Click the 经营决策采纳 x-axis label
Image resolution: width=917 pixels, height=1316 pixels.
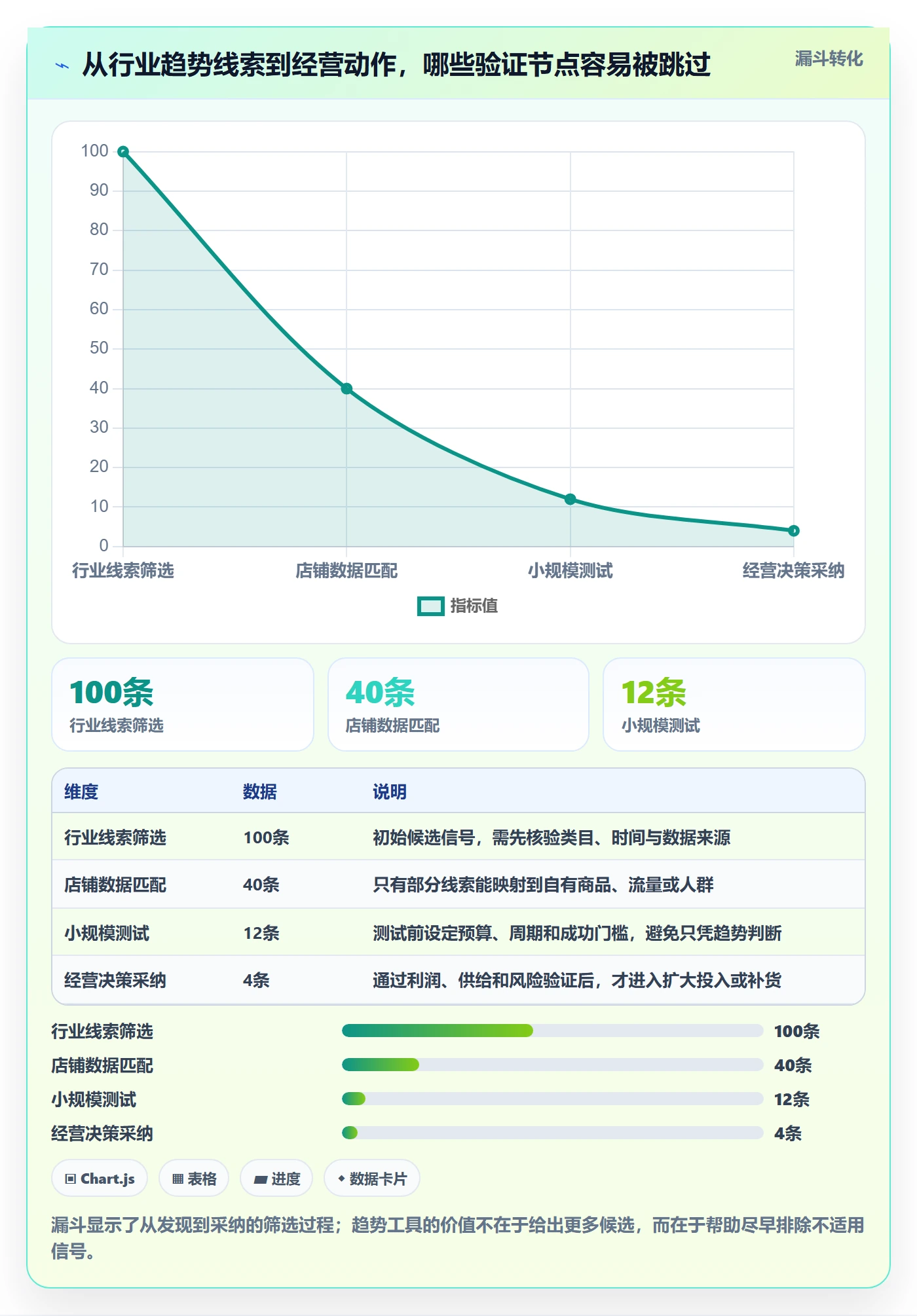pyautogui.click(x=794, y=571)
